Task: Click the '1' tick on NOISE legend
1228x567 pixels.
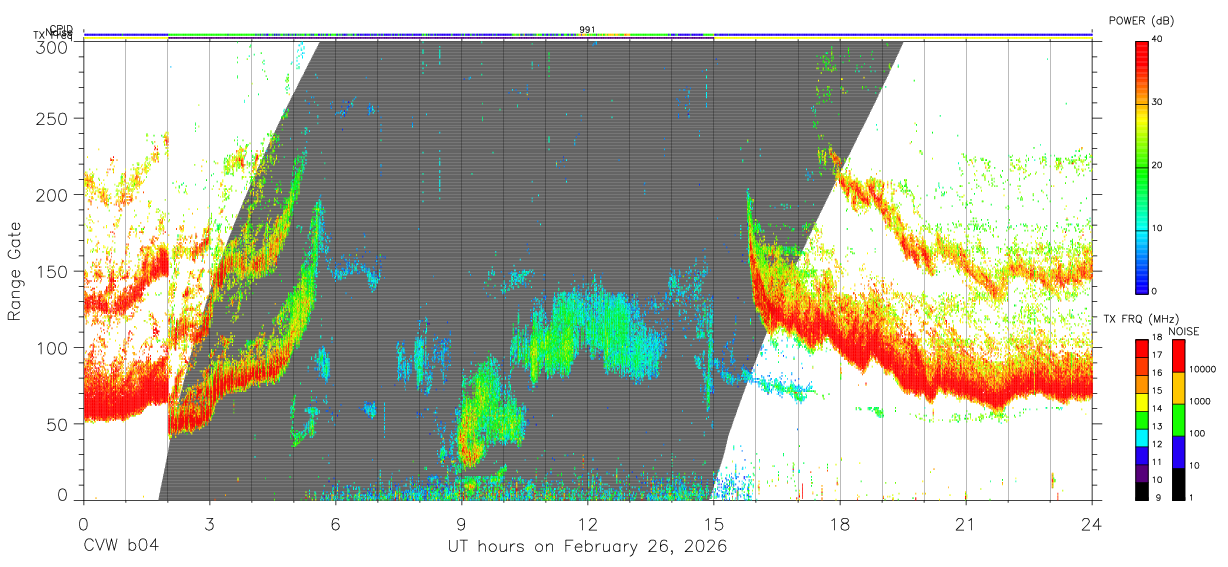Action: tap(1190, 497)
